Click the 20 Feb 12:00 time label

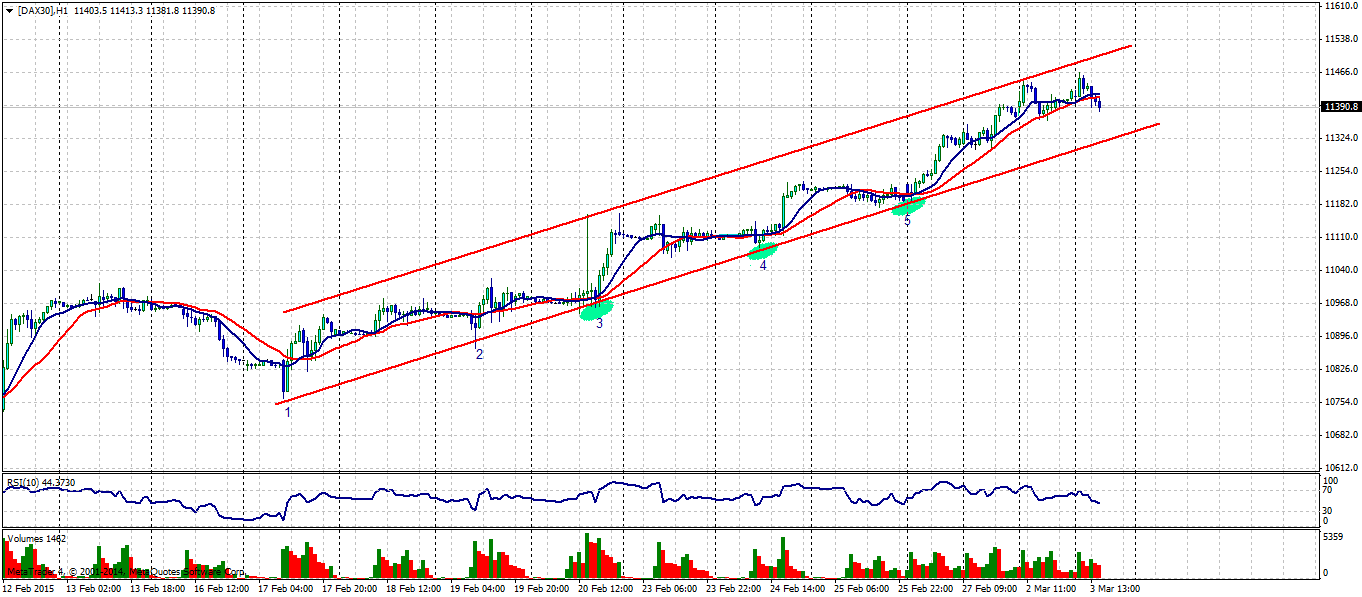tap(605, 590)
